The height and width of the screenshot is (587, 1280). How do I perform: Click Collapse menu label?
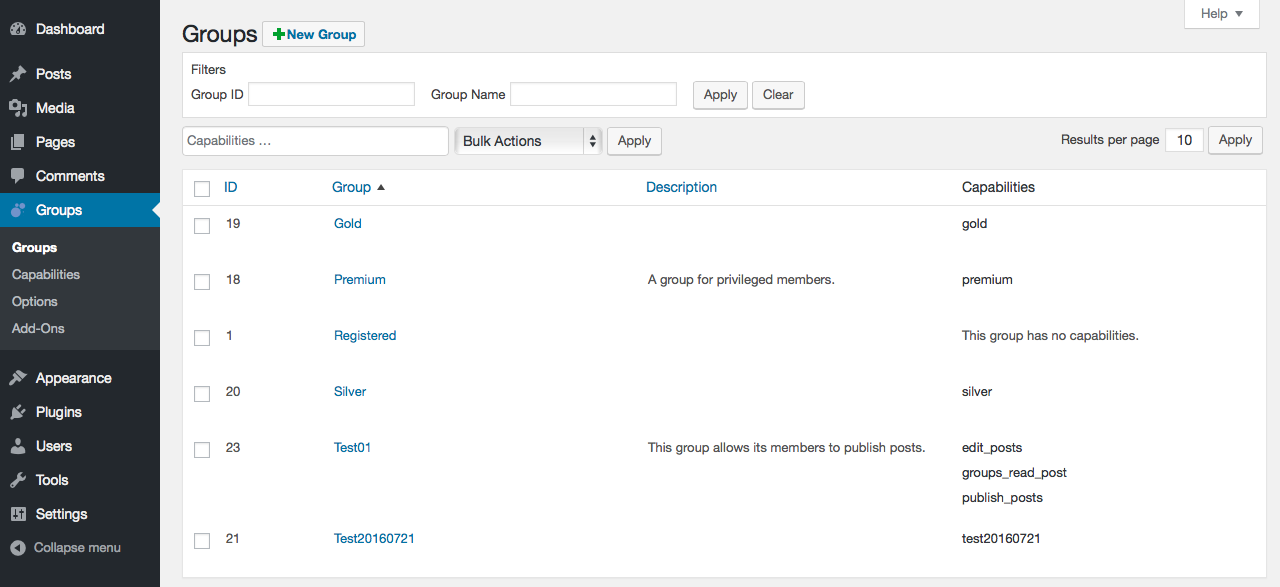coord(77,547)
